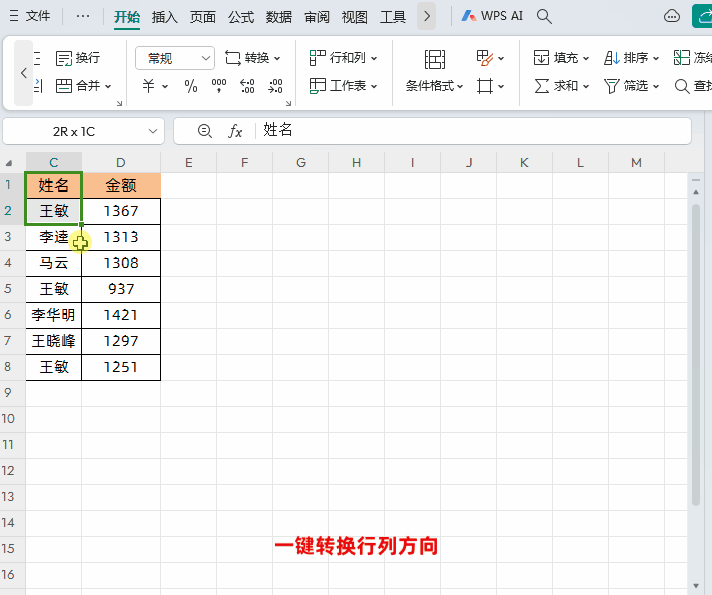Click cell containing 李华明
Image resolution: width=712 pixels, height=595 pixels.
click(x=54, y=315)
